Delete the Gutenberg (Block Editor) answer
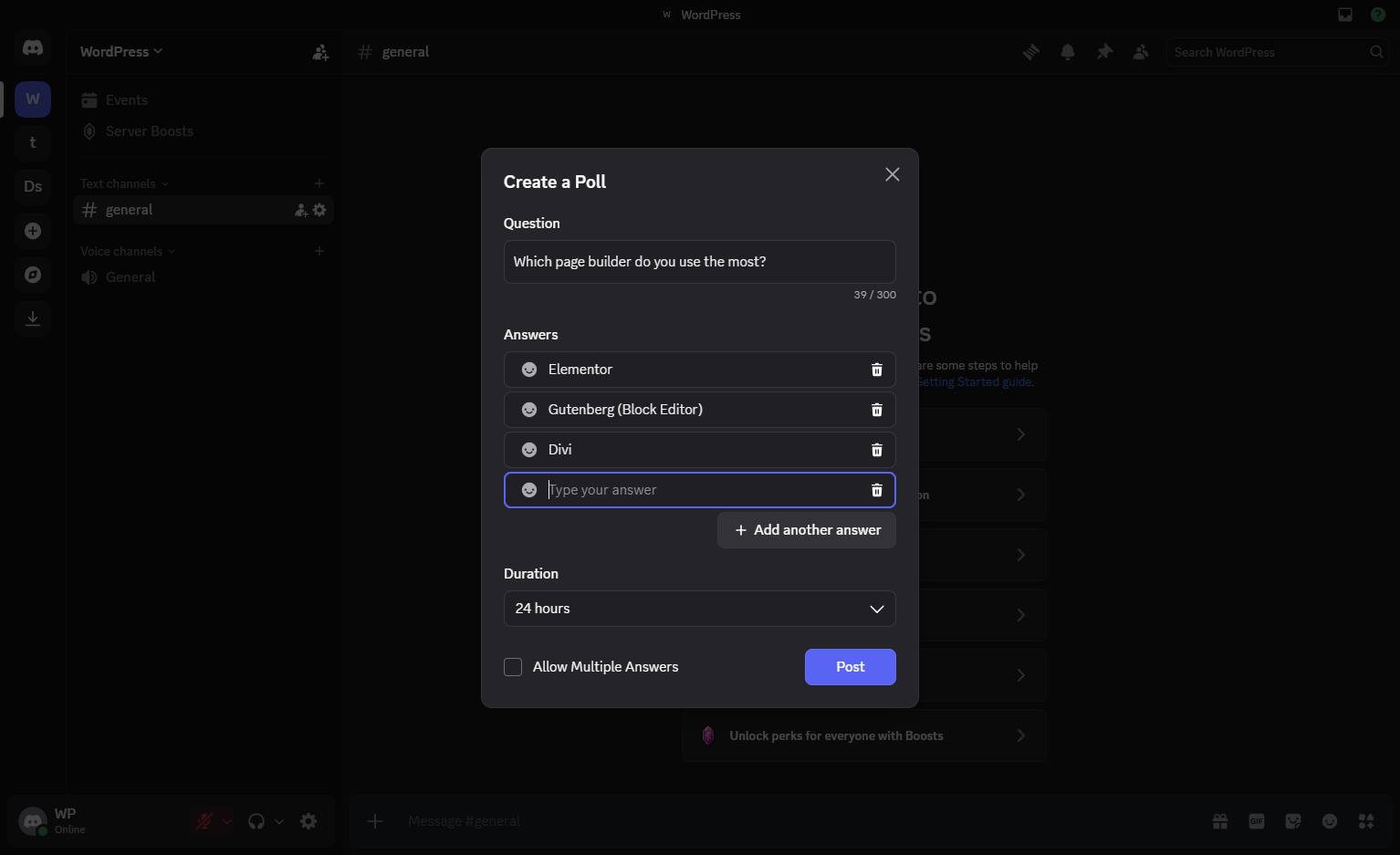This screenshot has height=855, width=1400. pyautogui.click(x=877, y=410)
